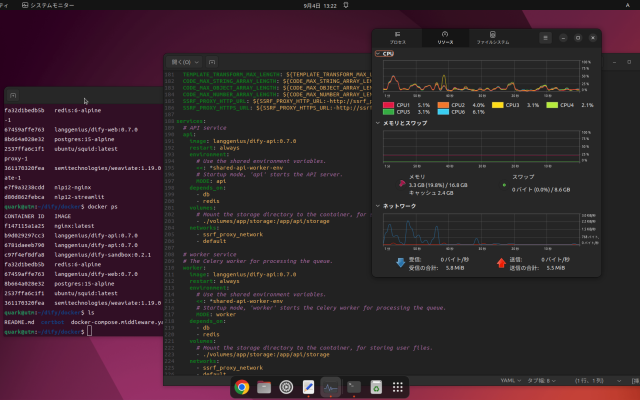The height and width of the screenshot is (400, 640).
Task: Click the CPU1 red color swatch
Action: click(388, 105)
